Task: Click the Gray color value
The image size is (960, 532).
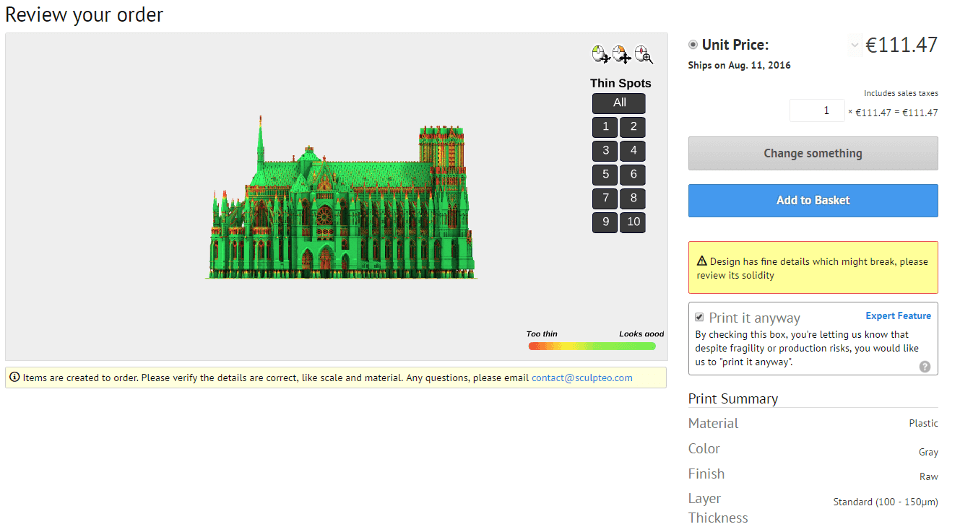Action: [928, 452]
